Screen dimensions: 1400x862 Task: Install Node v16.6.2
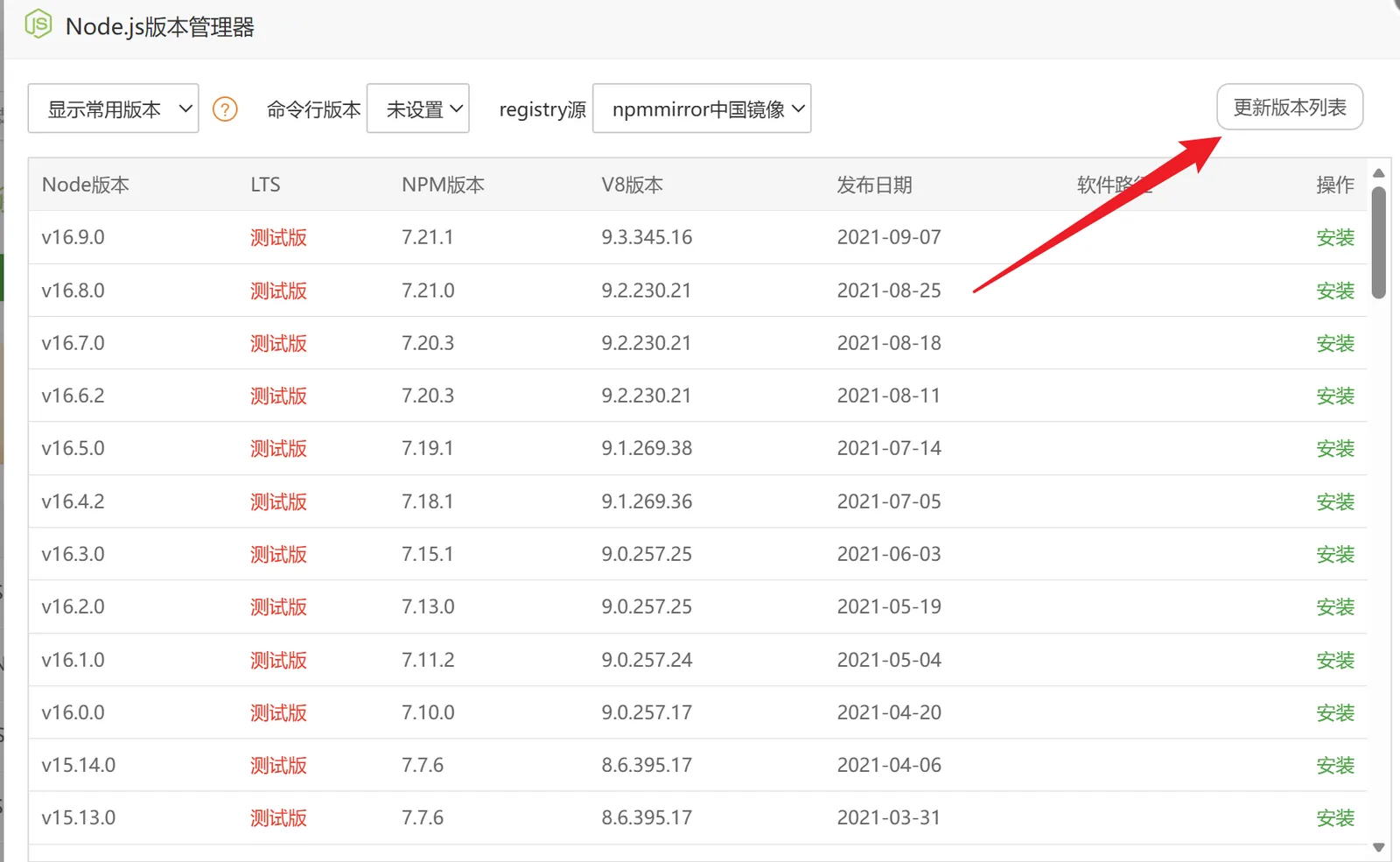point(1335,396)
